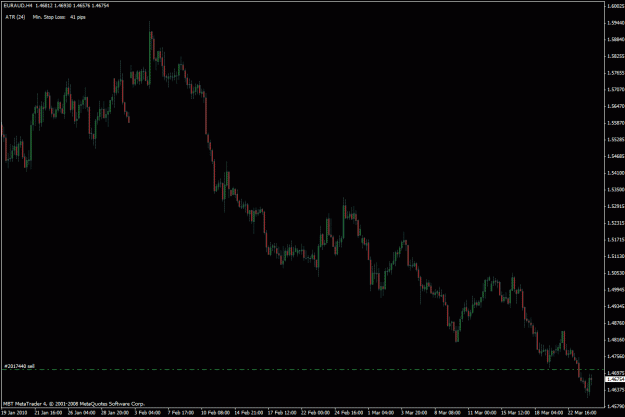Select the EURAUD,H4 symbol title text
625x417 pixels.
(x=18, y=6)
